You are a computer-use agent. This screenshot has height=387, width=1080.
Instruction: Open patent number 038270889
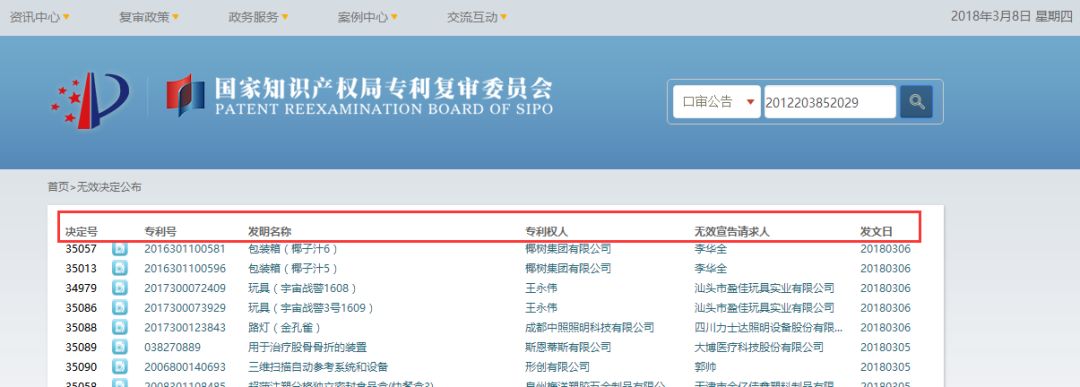coord(172,347)
